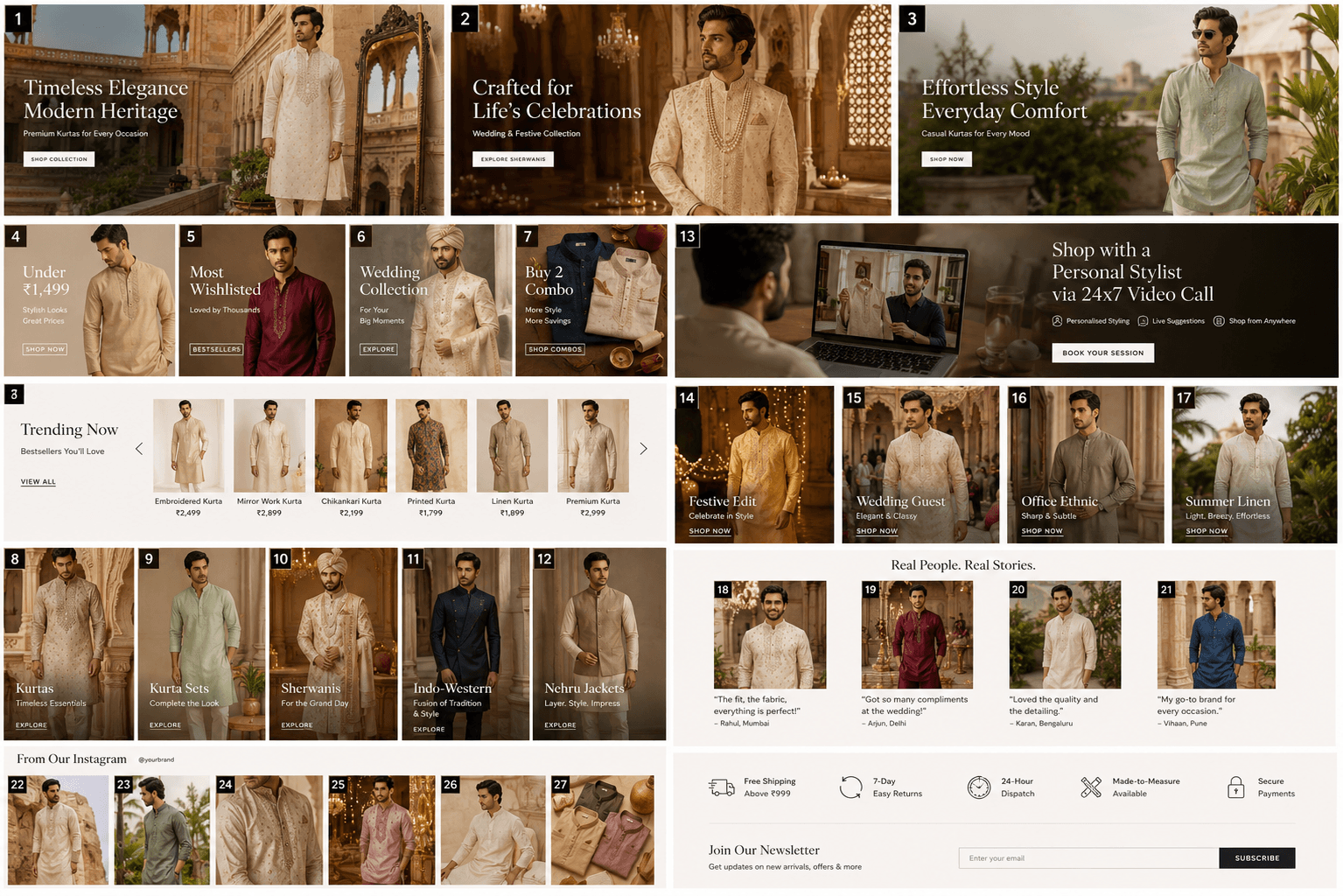The image size is (1343, 896).
Task: Click the newsletter Subscribe button
Action: click(x=1256, y=858)
